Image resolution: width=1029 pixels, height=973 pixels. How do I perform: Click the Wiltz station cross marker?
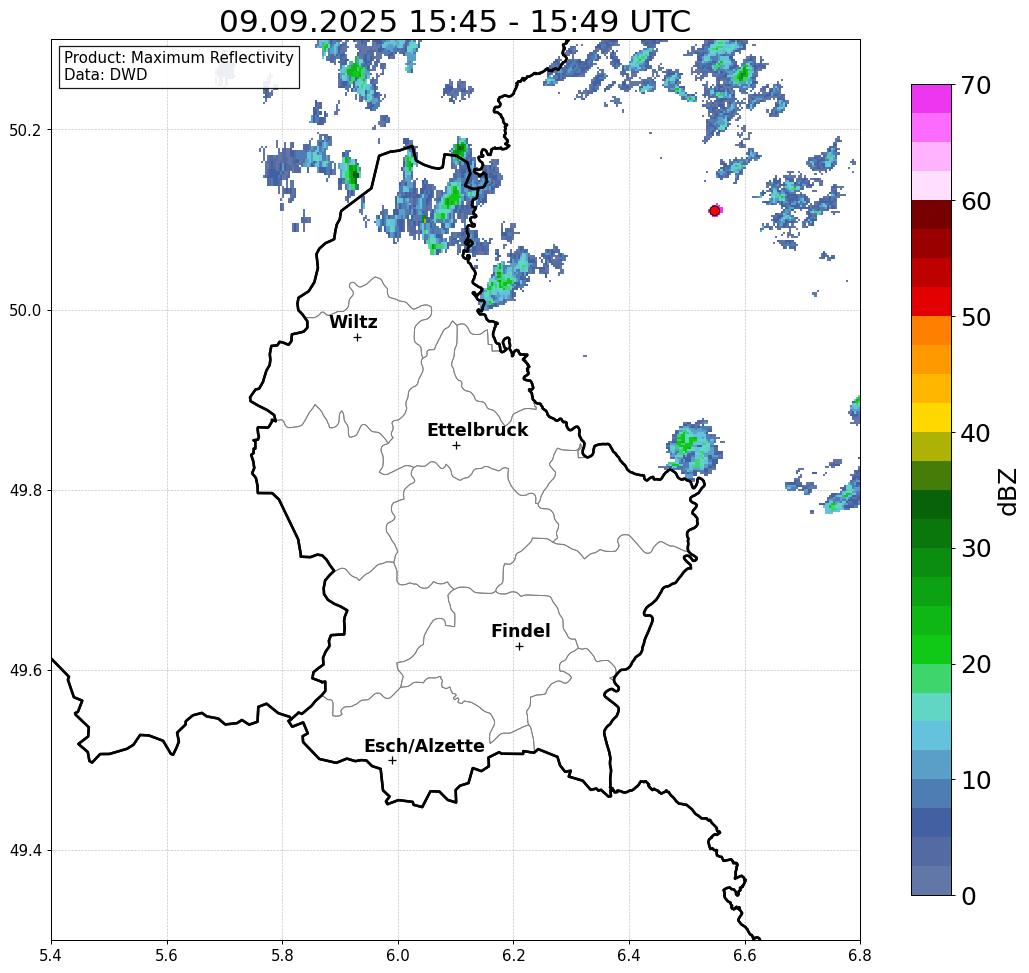(x=358, y=337)
